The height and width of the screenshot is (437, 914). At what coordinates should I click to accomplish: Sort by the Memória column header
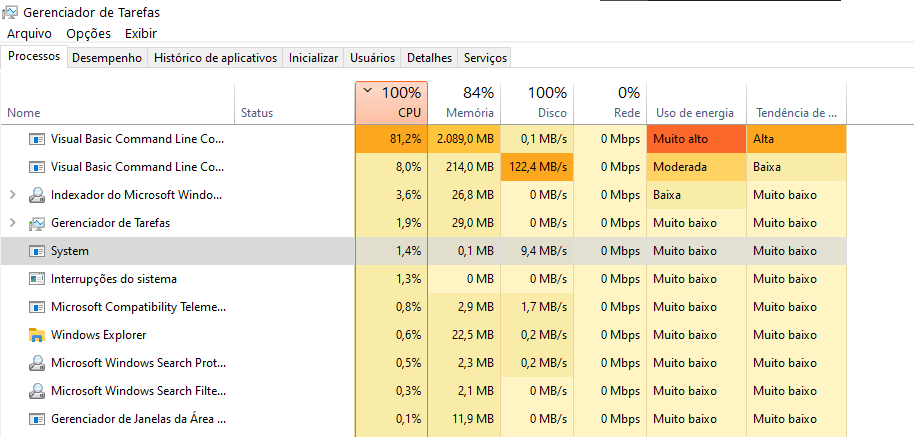coord(464,104)
